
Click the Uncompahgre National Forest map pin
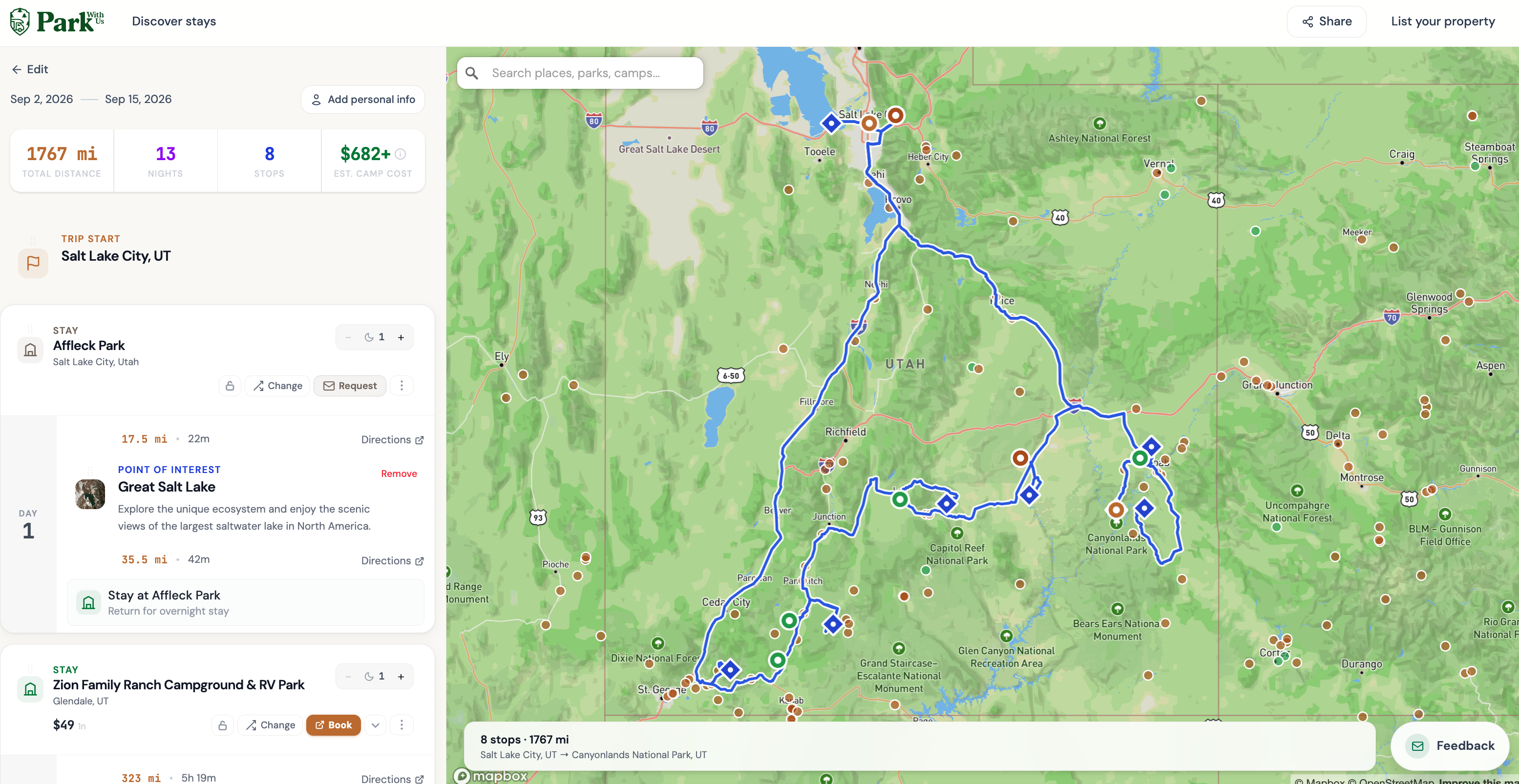coord(1297,491)
